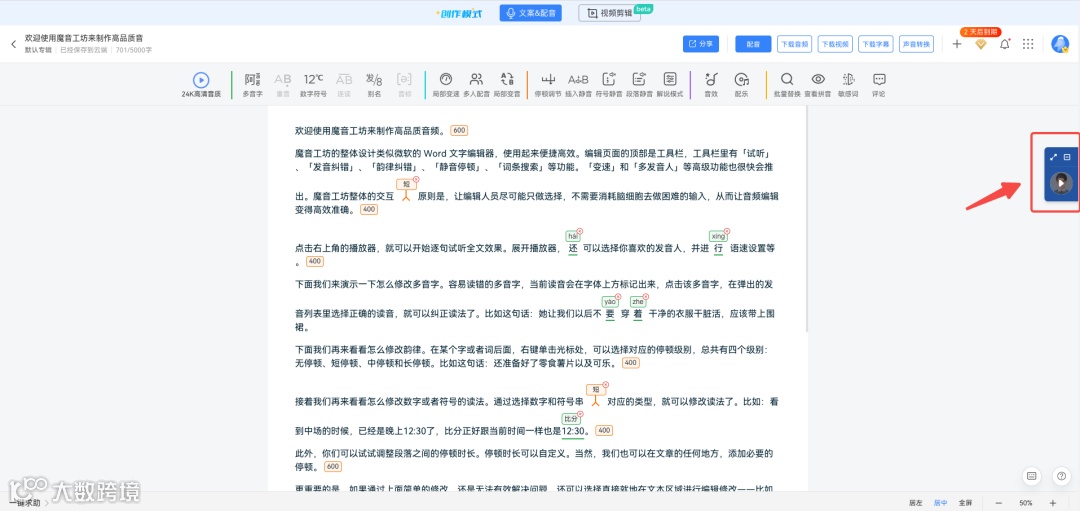Click the 600 pause tag on first line
This screenshot has height=511, width=1080.
(x=459, y=130)
